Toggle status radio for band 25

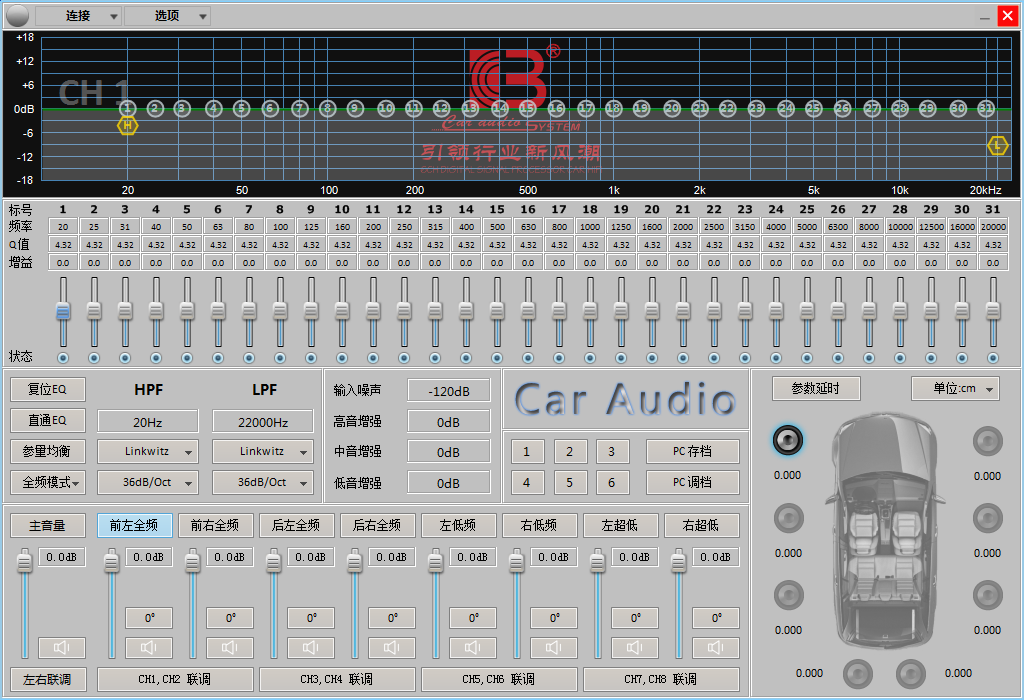[x=807, y=358]
